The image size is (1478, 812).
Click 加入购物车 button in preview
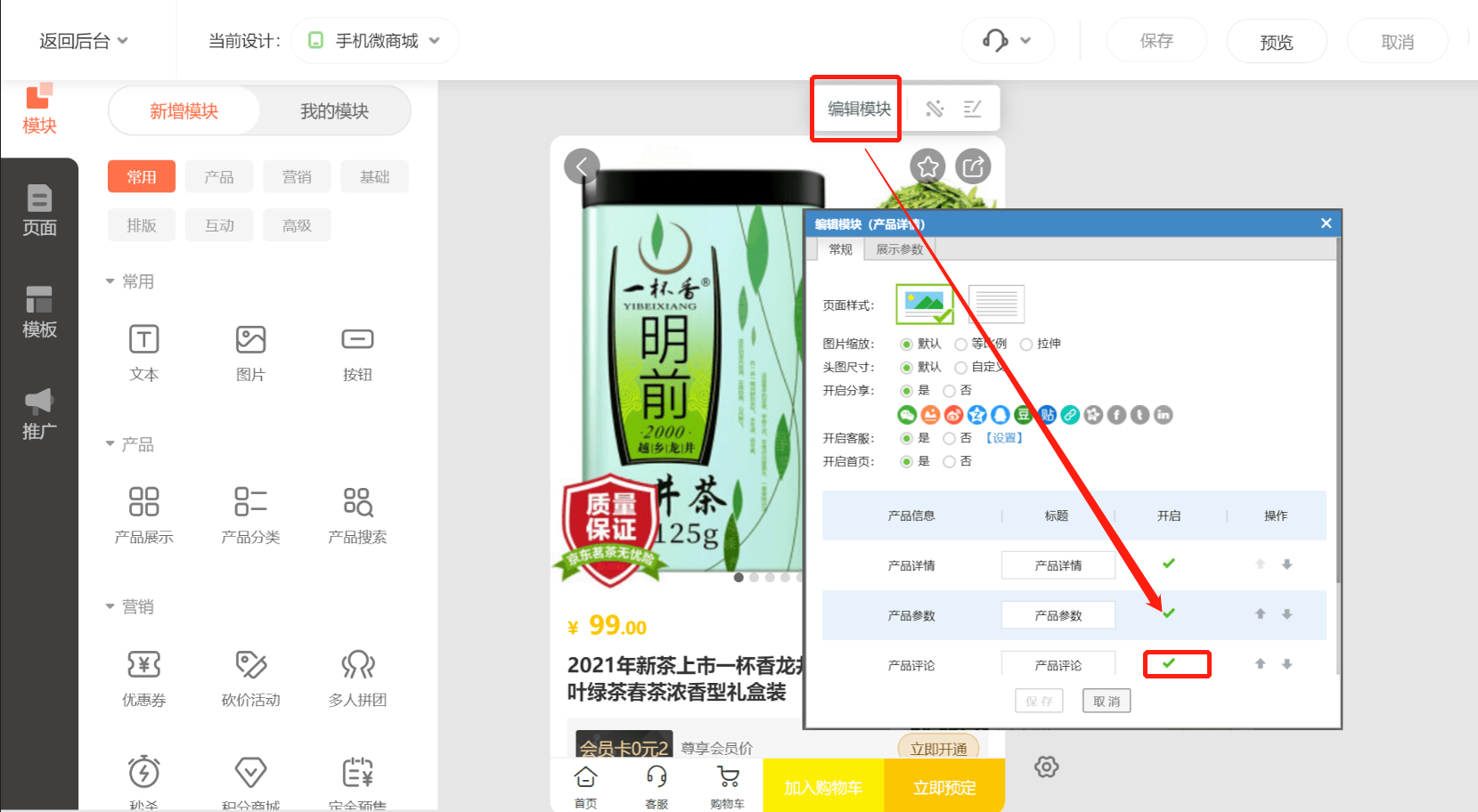[823, 787]
